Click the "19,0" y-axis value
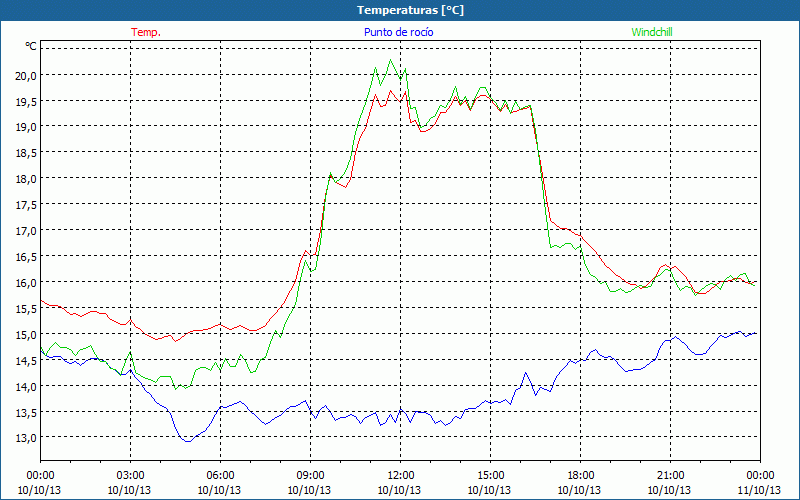 (x=27, y=127)
